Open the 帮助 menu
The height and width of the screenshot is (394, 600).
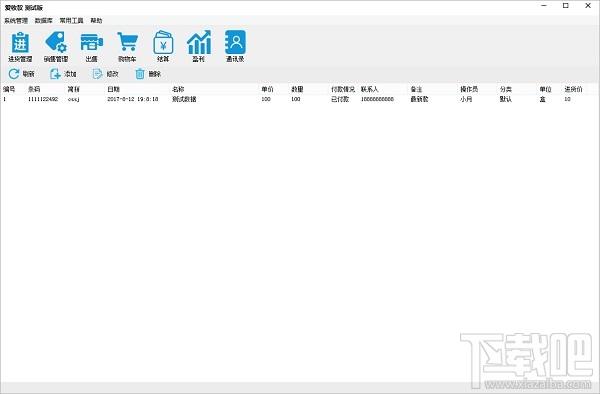click(x=96, y=21)
